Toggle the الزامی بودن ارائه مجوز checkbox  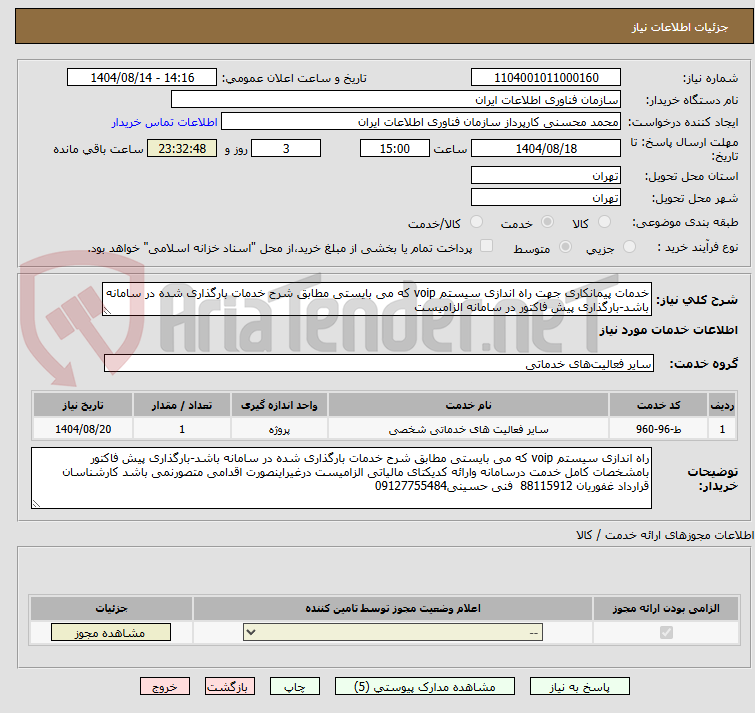point(666,632)
